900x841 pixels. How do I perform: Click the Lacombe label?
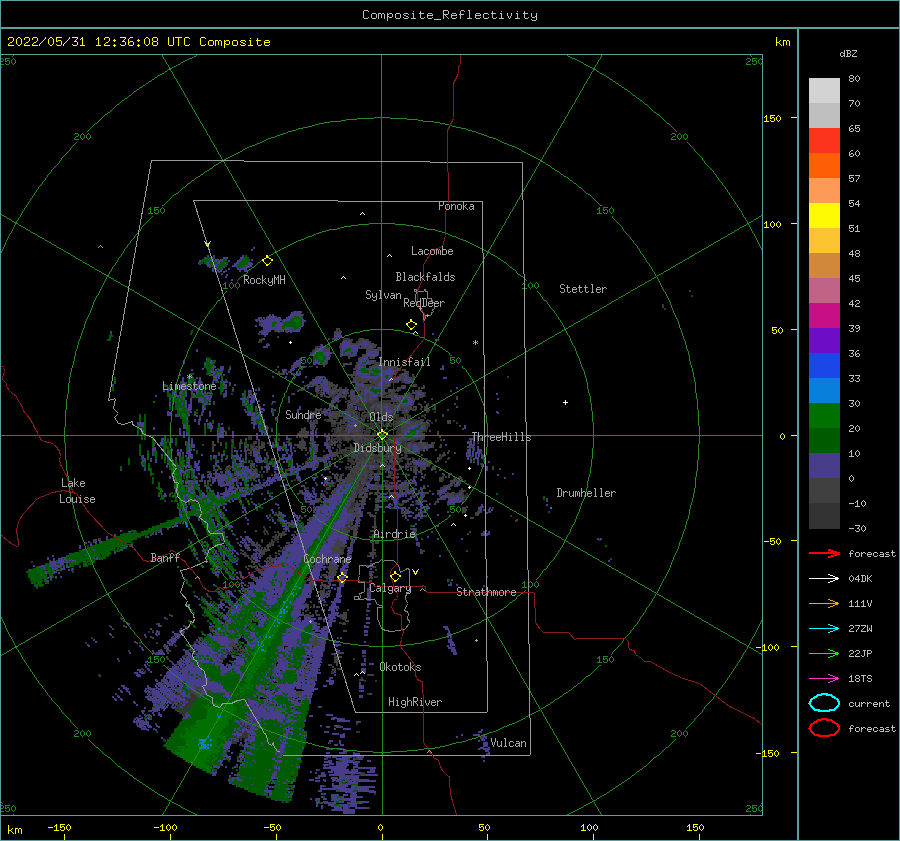pos(432,251)
